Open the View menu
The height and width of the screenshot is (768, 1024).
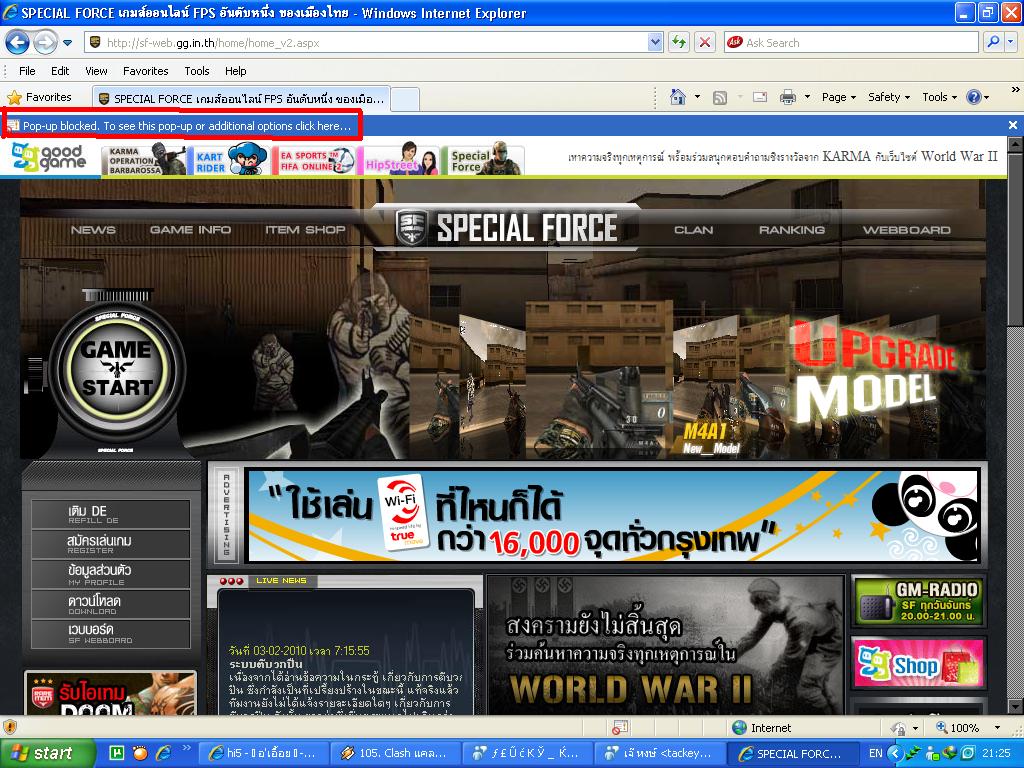tap(96, 71)
